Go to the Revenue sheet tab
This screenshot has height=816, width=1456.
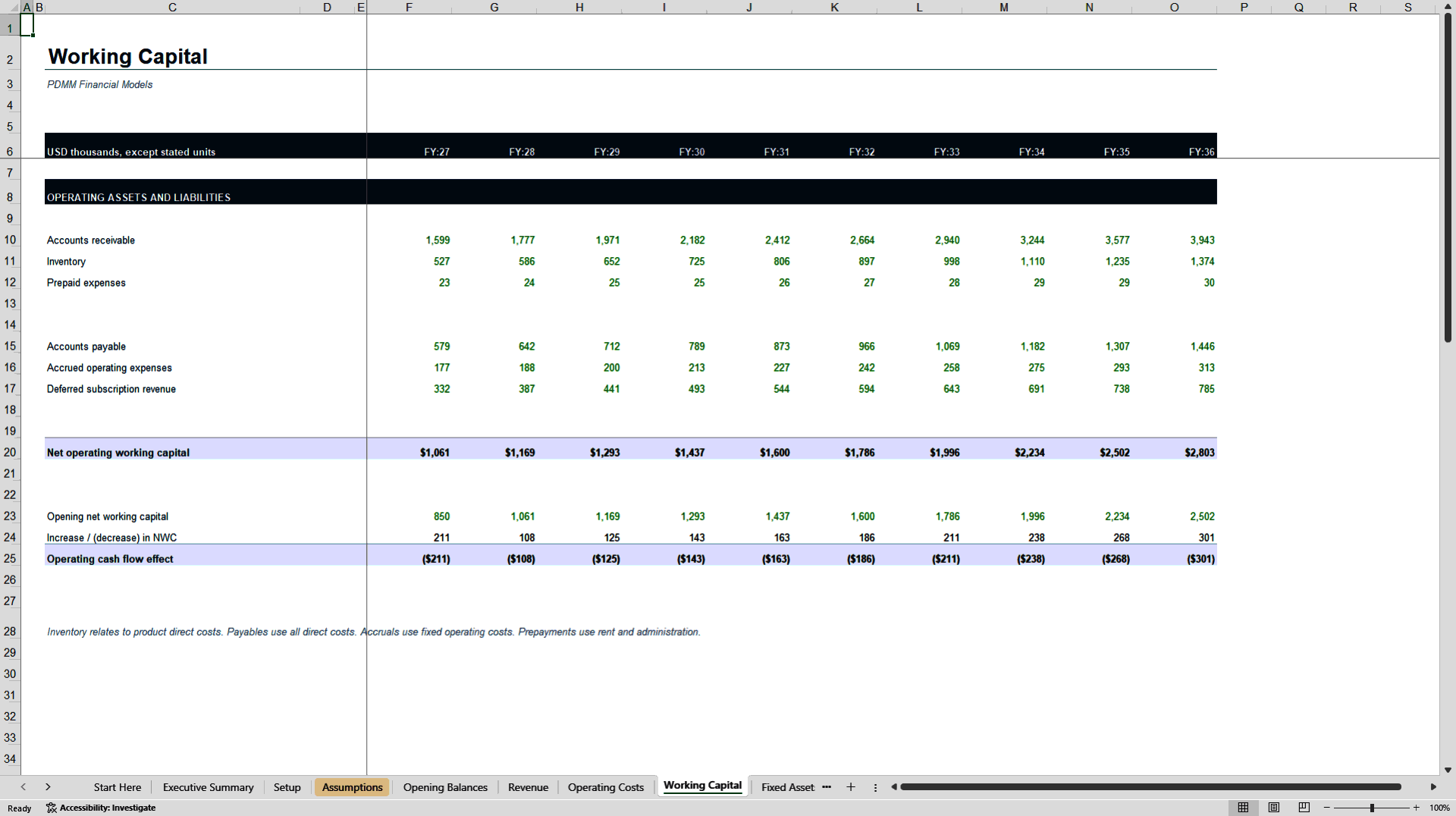(x=528, y=787)
